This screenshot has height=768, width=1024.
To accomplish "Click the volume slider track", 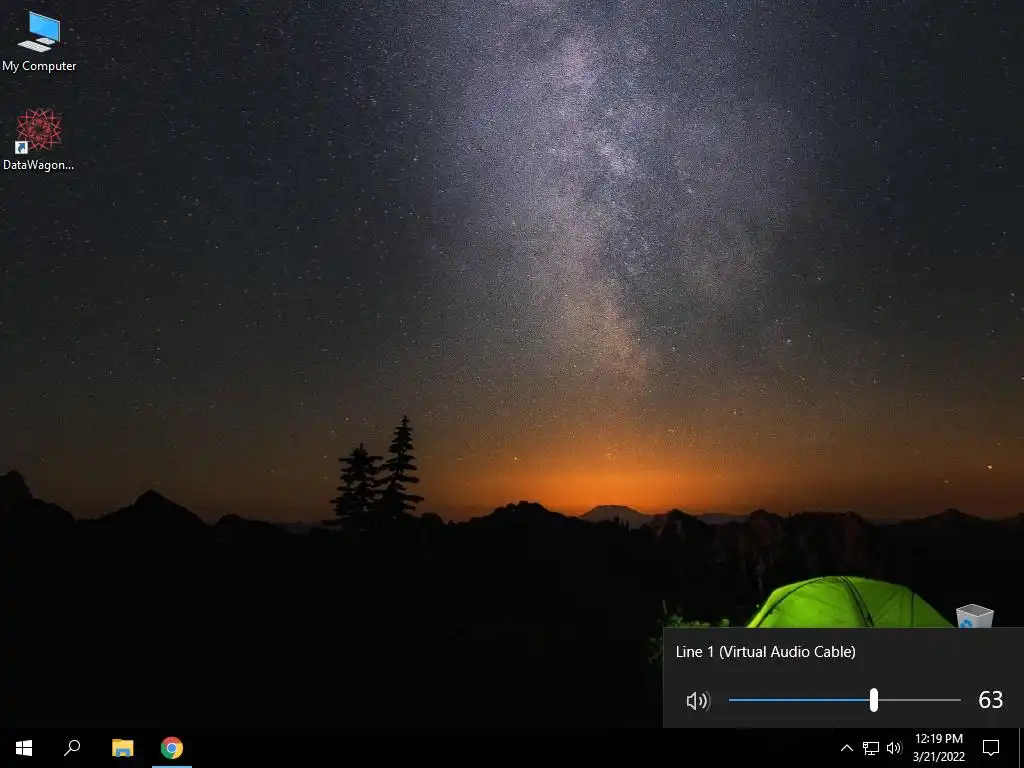I will [844, 700].
